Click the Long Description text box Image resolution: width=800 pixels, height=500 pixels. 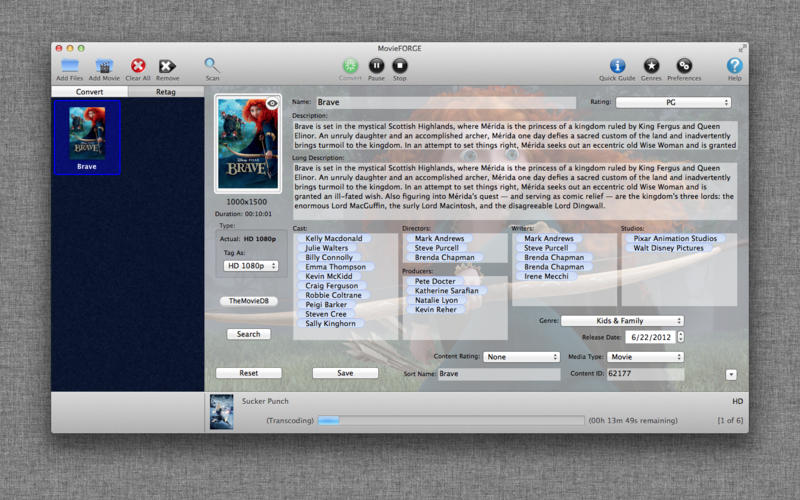coord(515,191)
